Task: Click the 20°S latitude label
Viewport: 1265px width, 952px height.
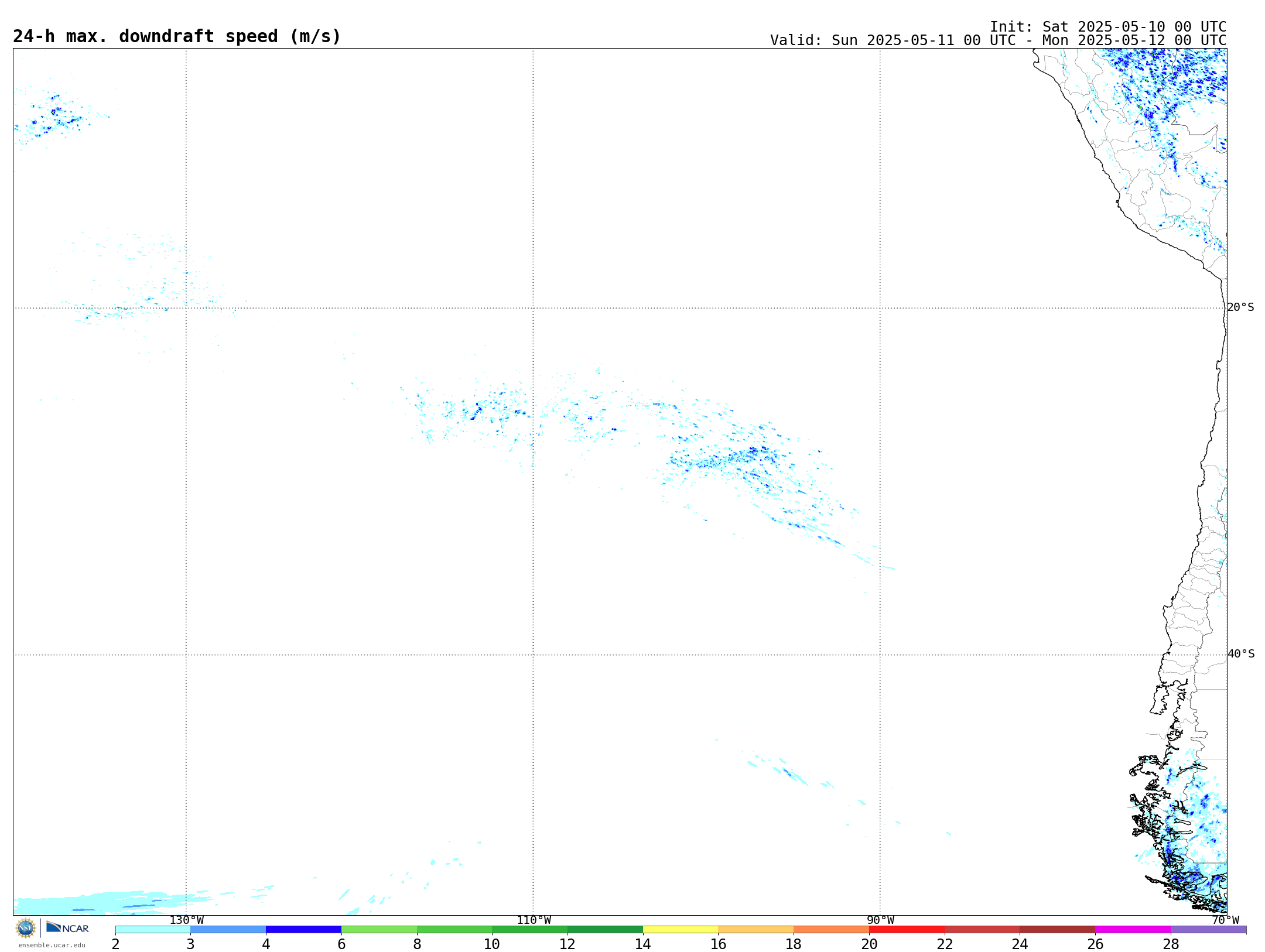Action: click(1240, 307)
